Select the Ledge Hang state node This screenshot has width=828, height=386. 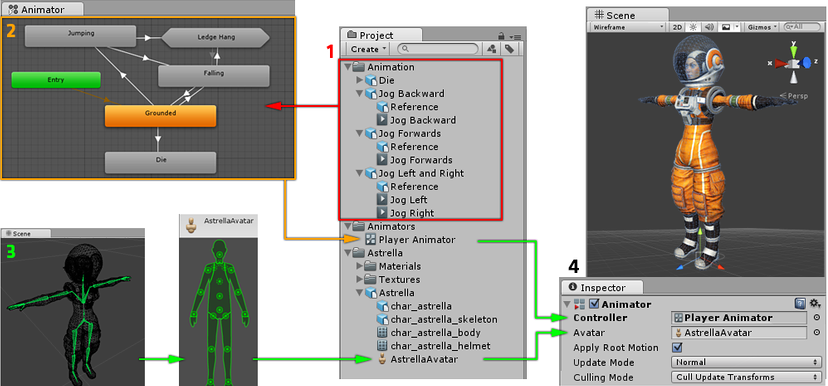click(216, 37)
